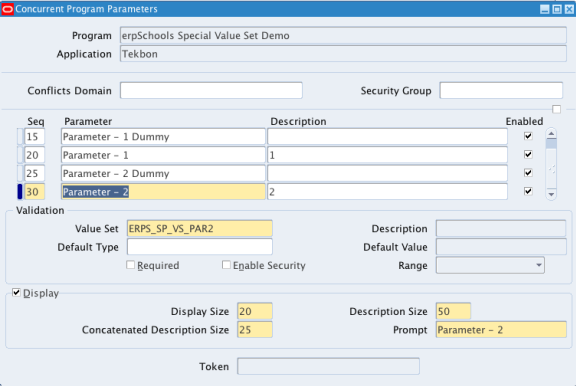Click the Concatenated Description Size field
576x386 pixels.
click(255, 329)
